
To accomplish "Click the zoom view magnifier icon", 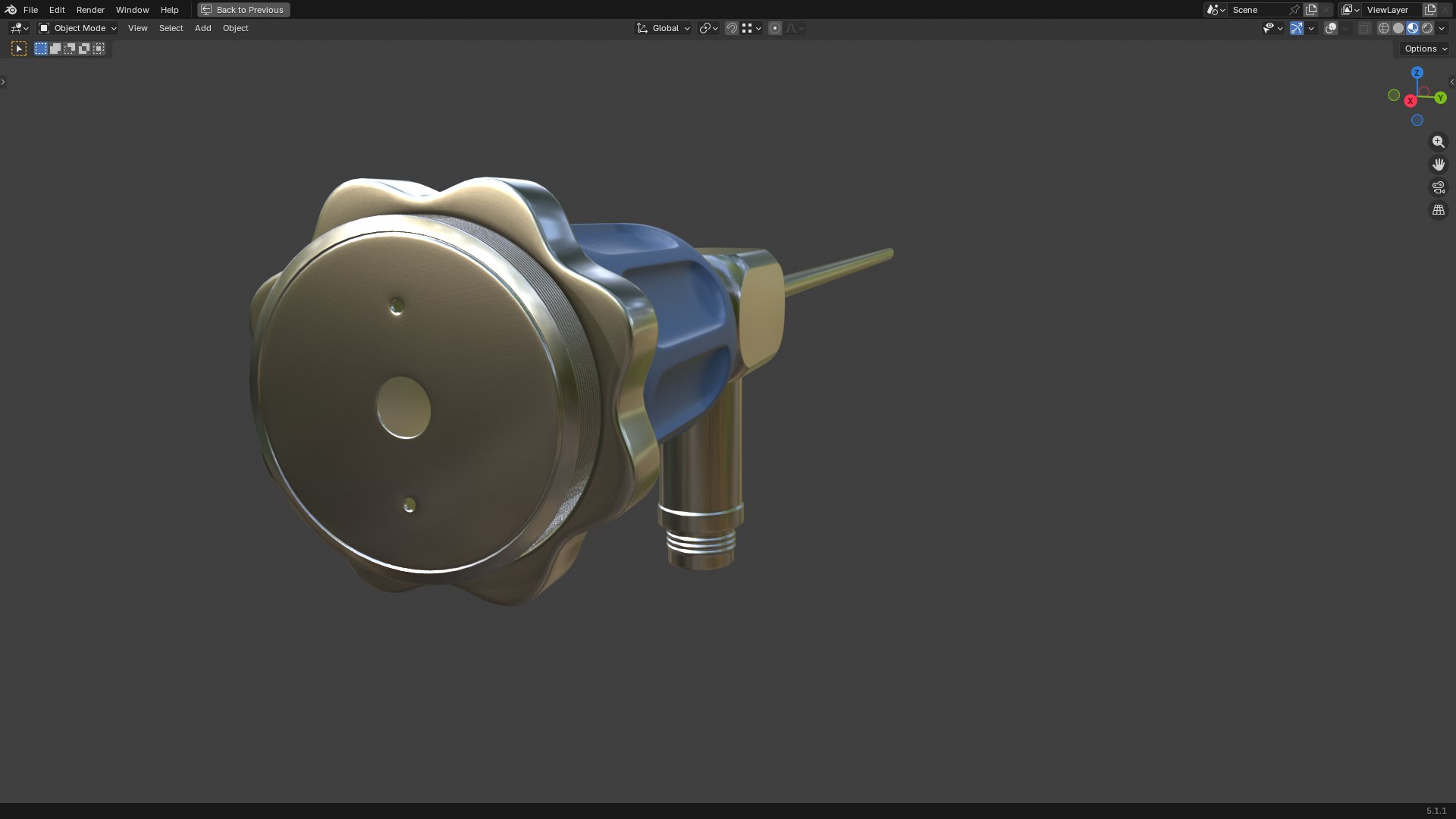I will pyautogui.click(x=1439, y=142).
